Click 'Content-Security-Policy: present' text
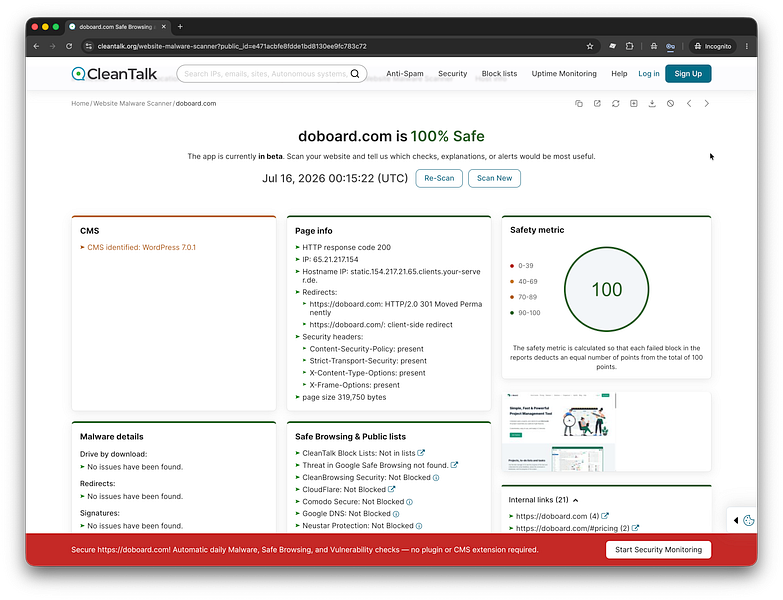 click(367, 349)
